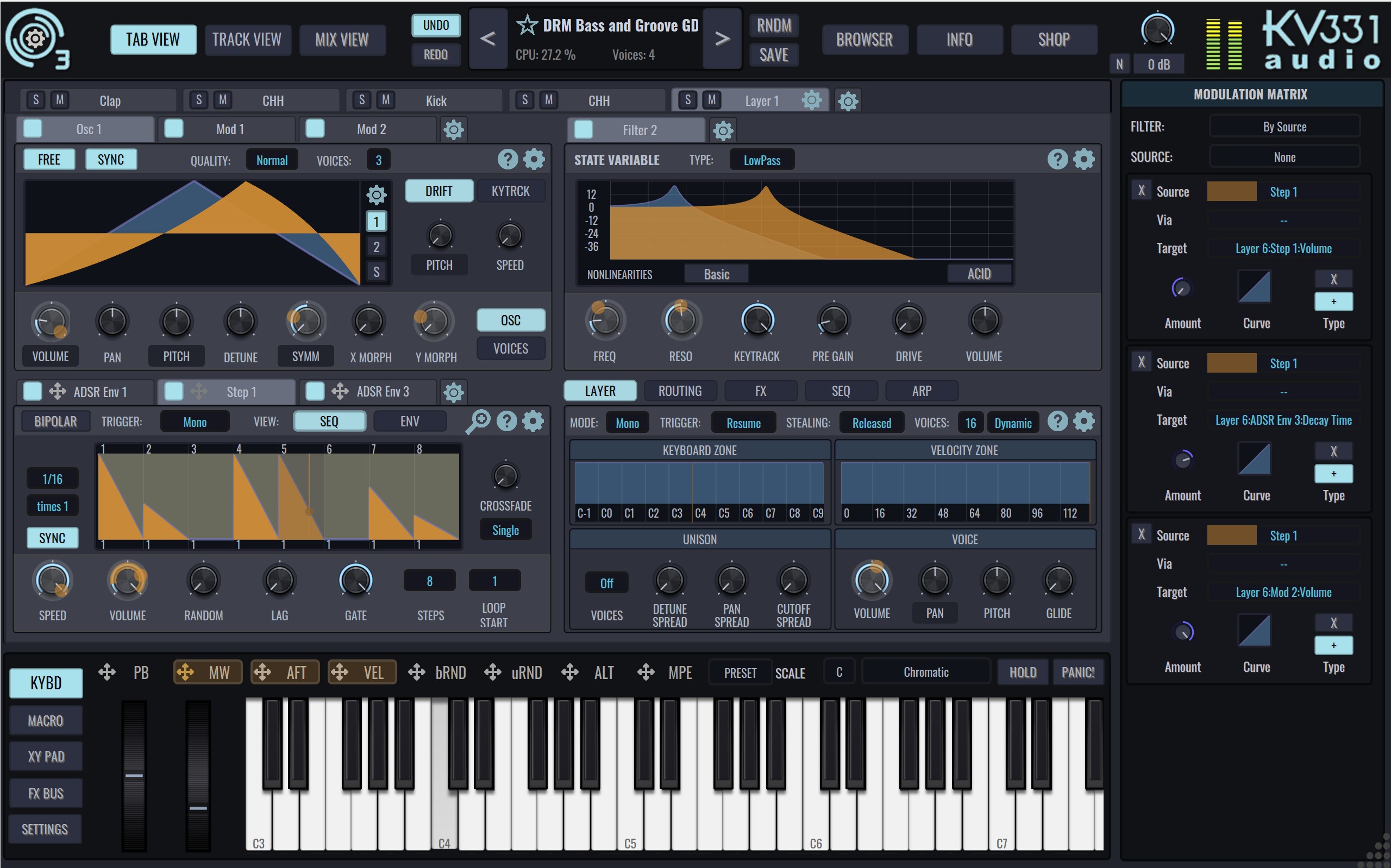Enable BIPOLAR mode on the step sequencer

(x=54, y=421)
